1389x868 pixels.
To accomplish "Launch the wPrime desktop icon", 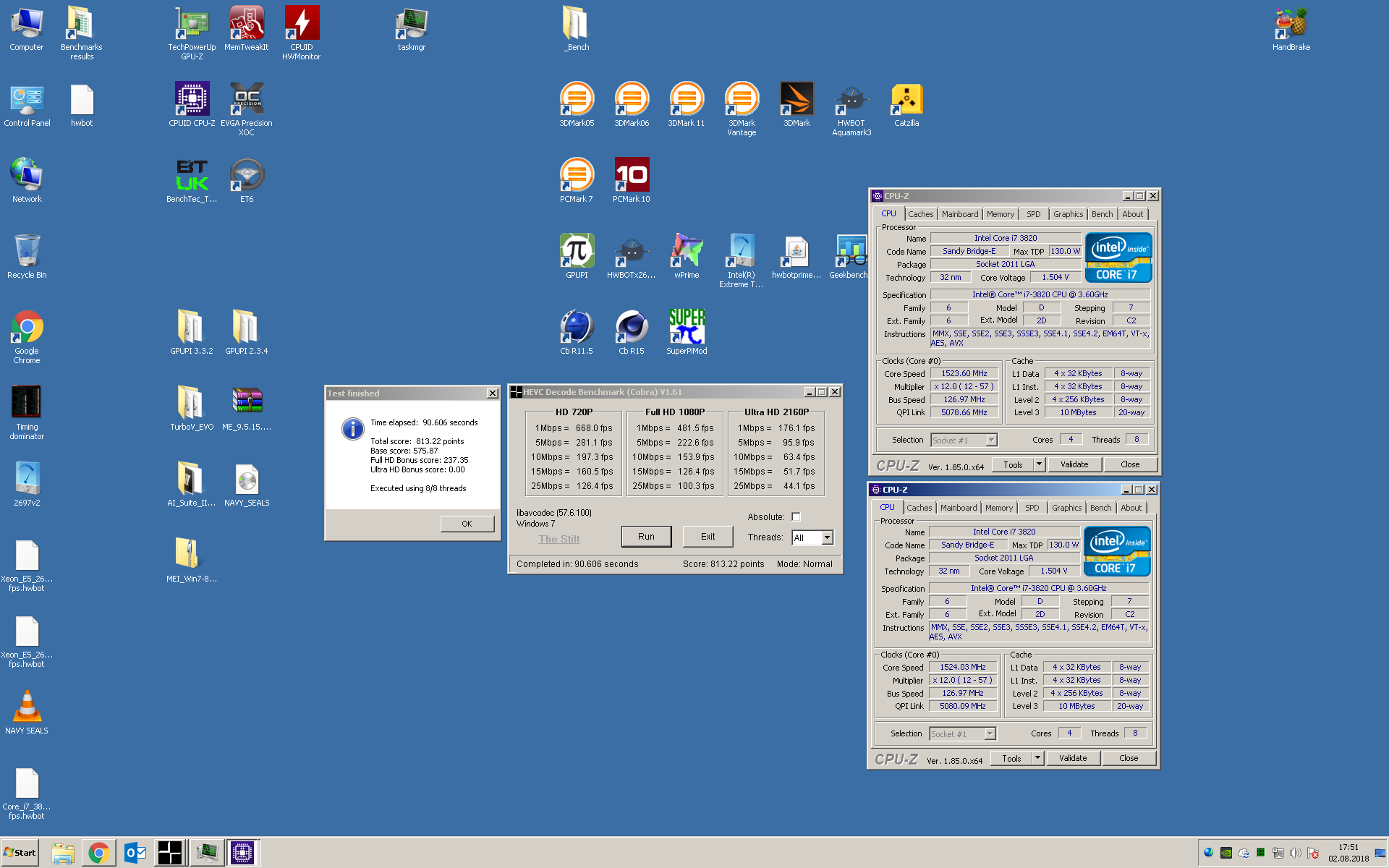I will point(687,257).
